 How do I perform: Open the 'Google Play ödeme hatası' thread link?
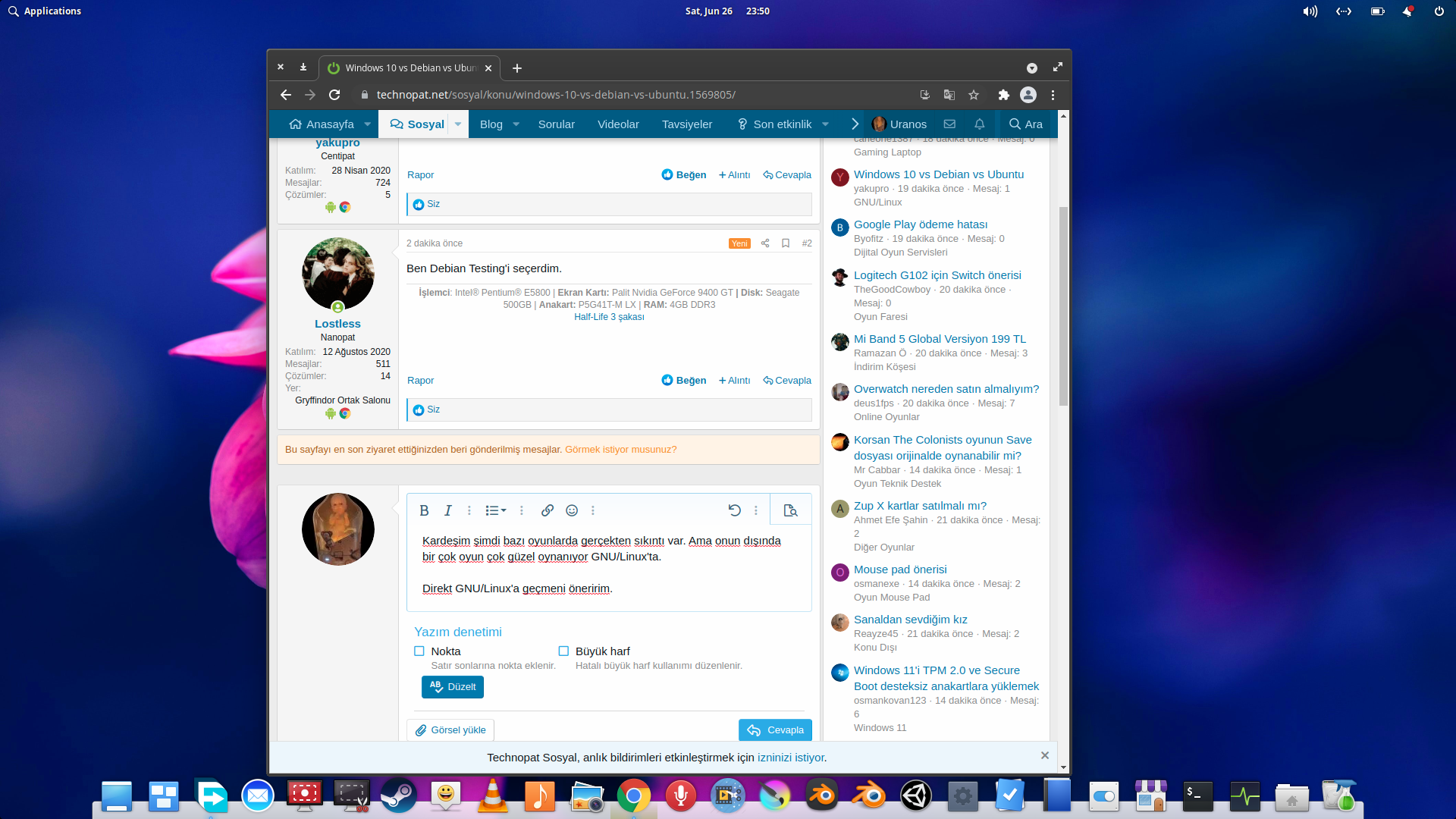pos(920,224)
